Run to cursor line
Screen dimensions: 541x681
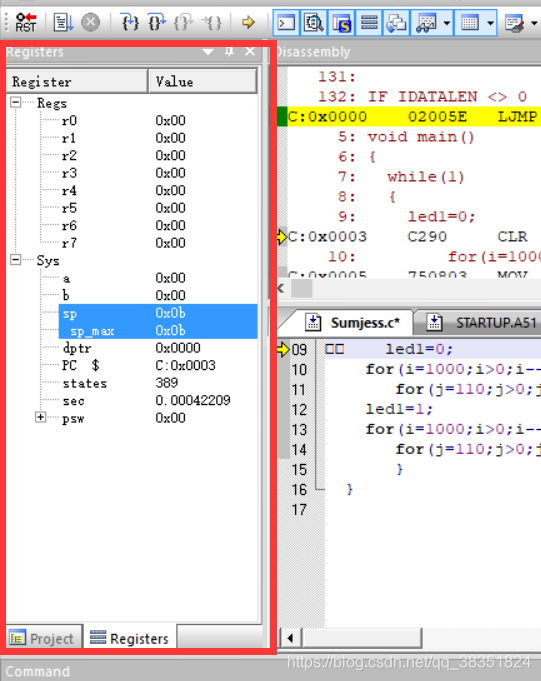[x=212, y=22]
